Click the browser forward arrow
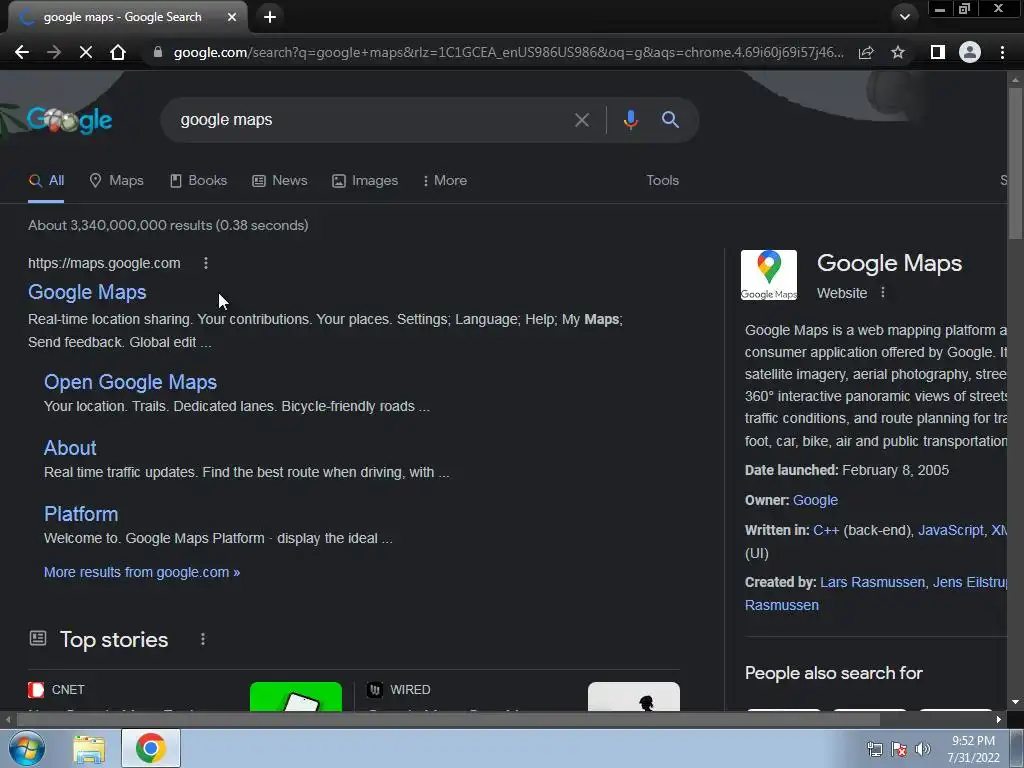The width and height of the screenshot is (1024, 768). click(x=54, y=52)
